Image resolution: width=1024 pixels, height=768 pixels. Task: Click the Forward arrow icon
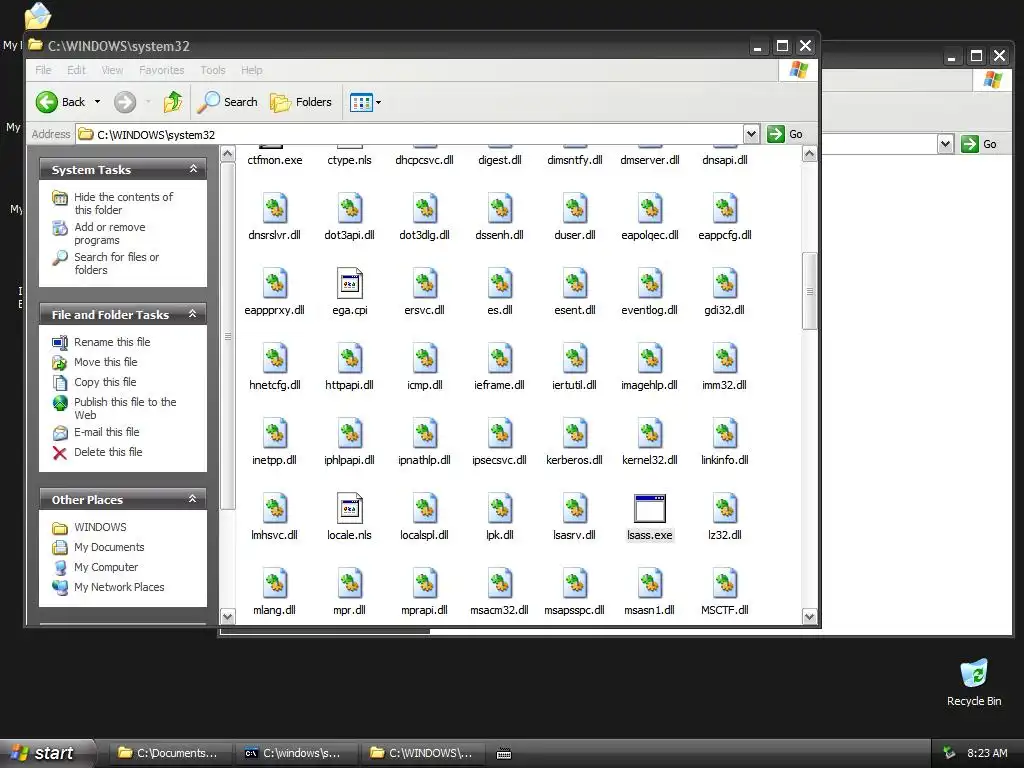click(125, 102)
